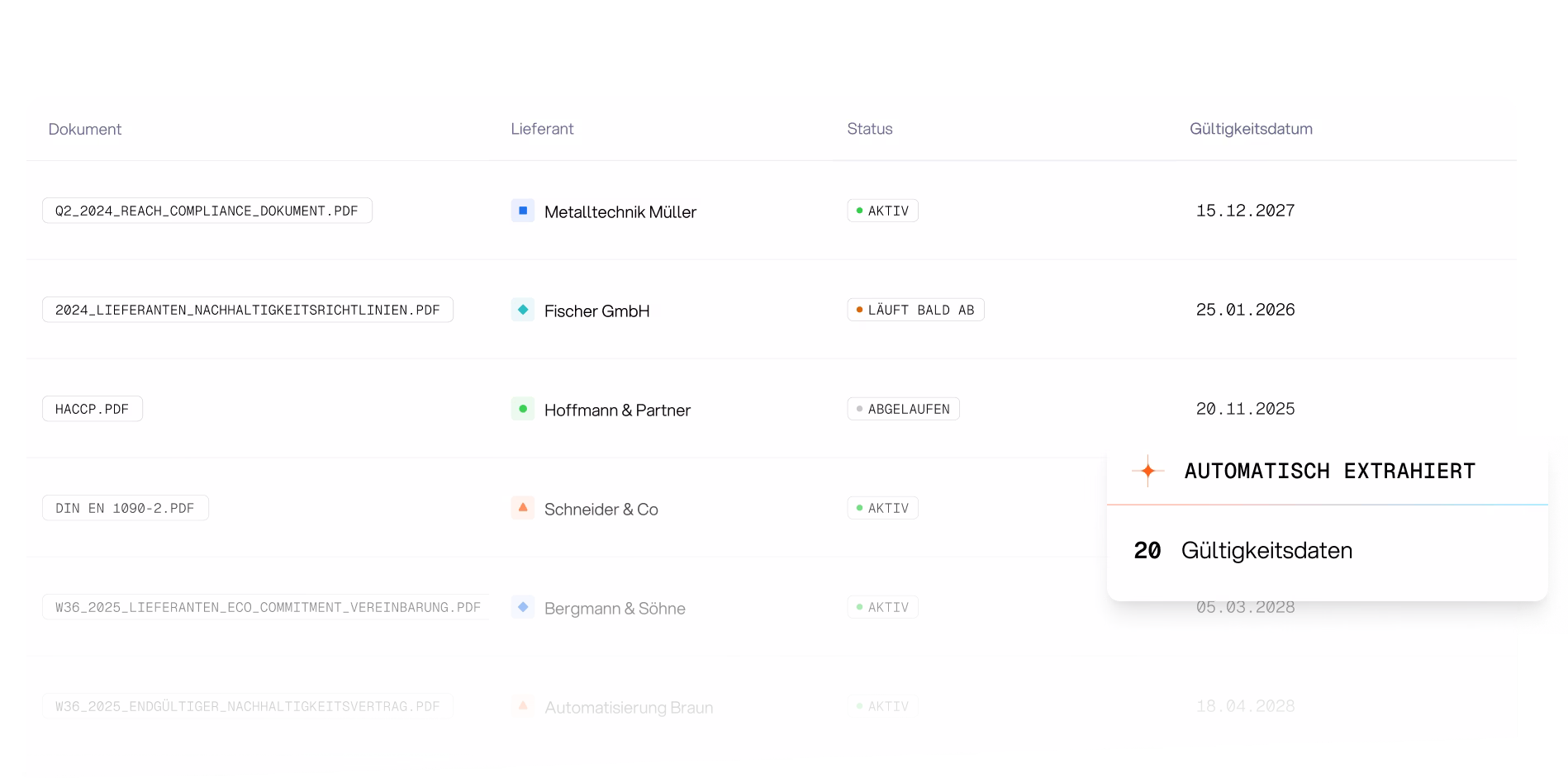Image resolution: width=1568 pixels, height=778 pixels.
Task: Select the DIN EN 1090-2.PDF document
Action: [126, 508]
